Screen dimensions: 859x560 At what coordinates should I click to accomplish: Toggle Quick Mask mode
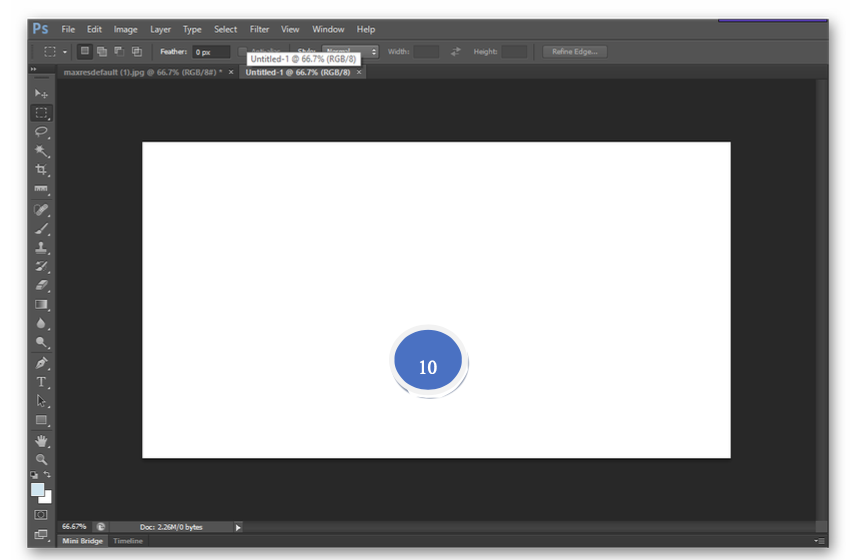[x=41, y=514]
